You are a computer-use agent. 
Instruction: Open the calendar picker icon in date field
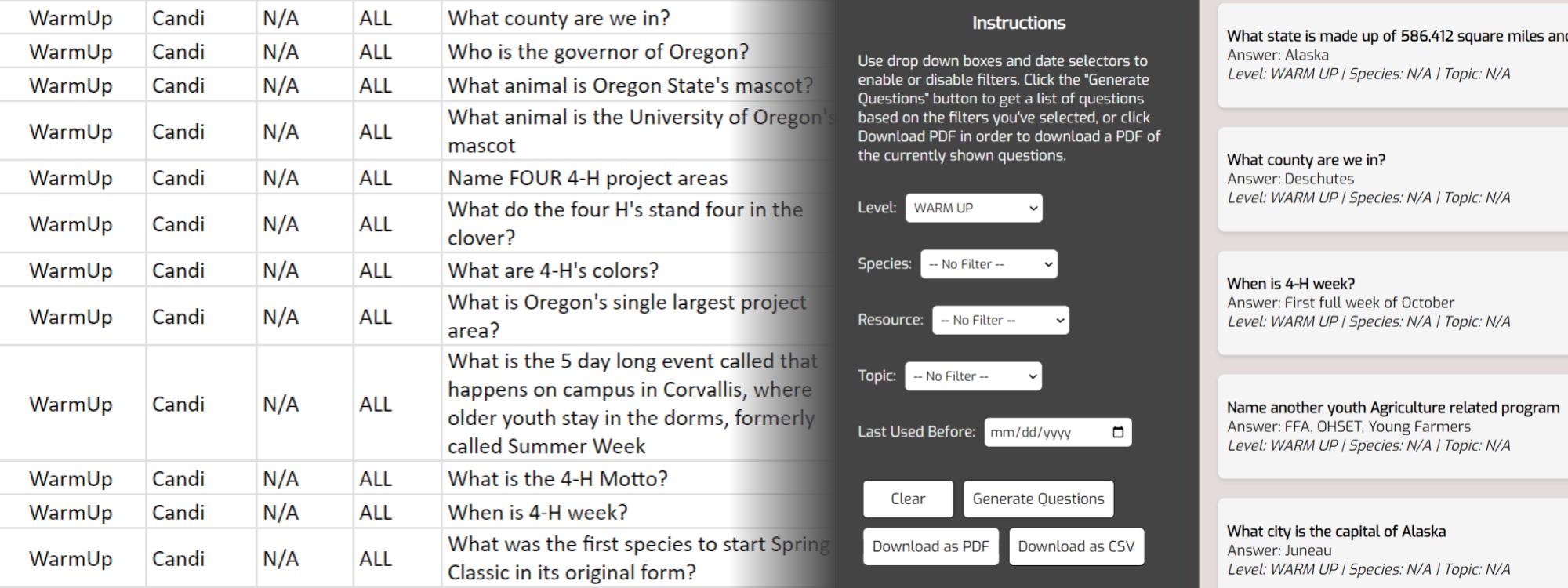click(1118, 432)
